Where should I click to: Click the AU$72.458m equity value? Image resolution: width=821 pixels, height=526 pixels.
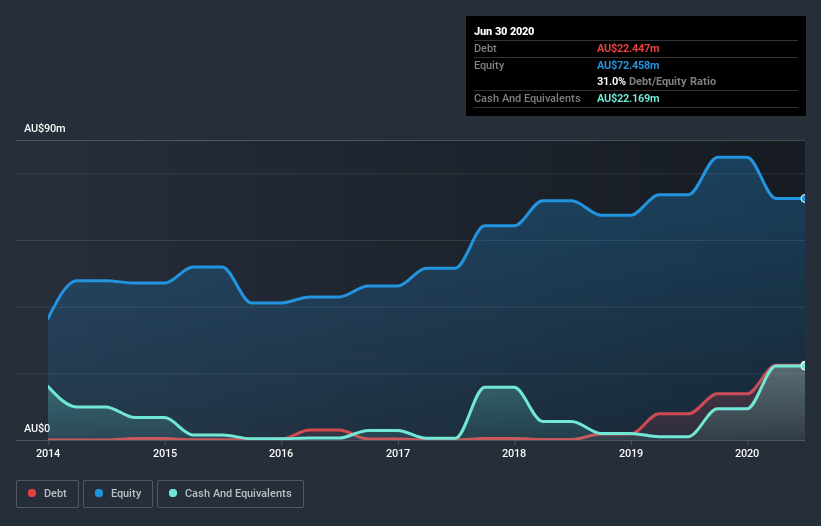point(628,65)
